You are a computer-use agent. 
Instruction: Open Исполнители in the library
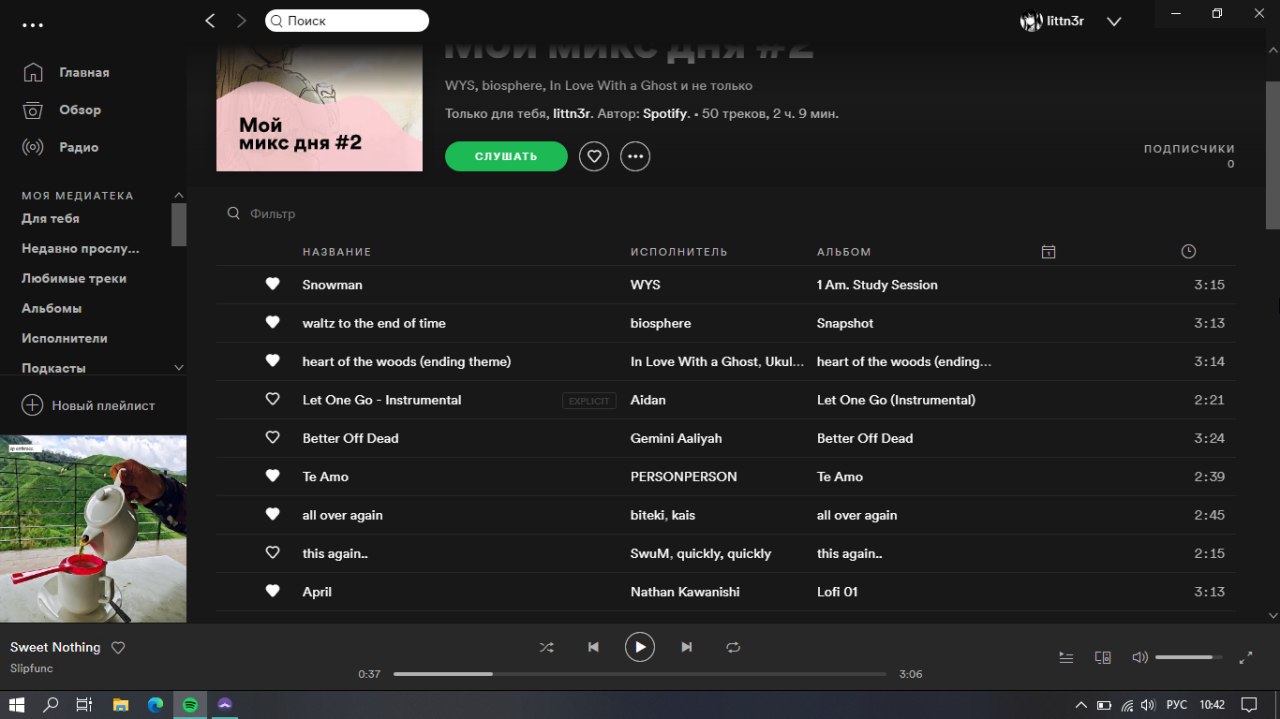[65, 338]
